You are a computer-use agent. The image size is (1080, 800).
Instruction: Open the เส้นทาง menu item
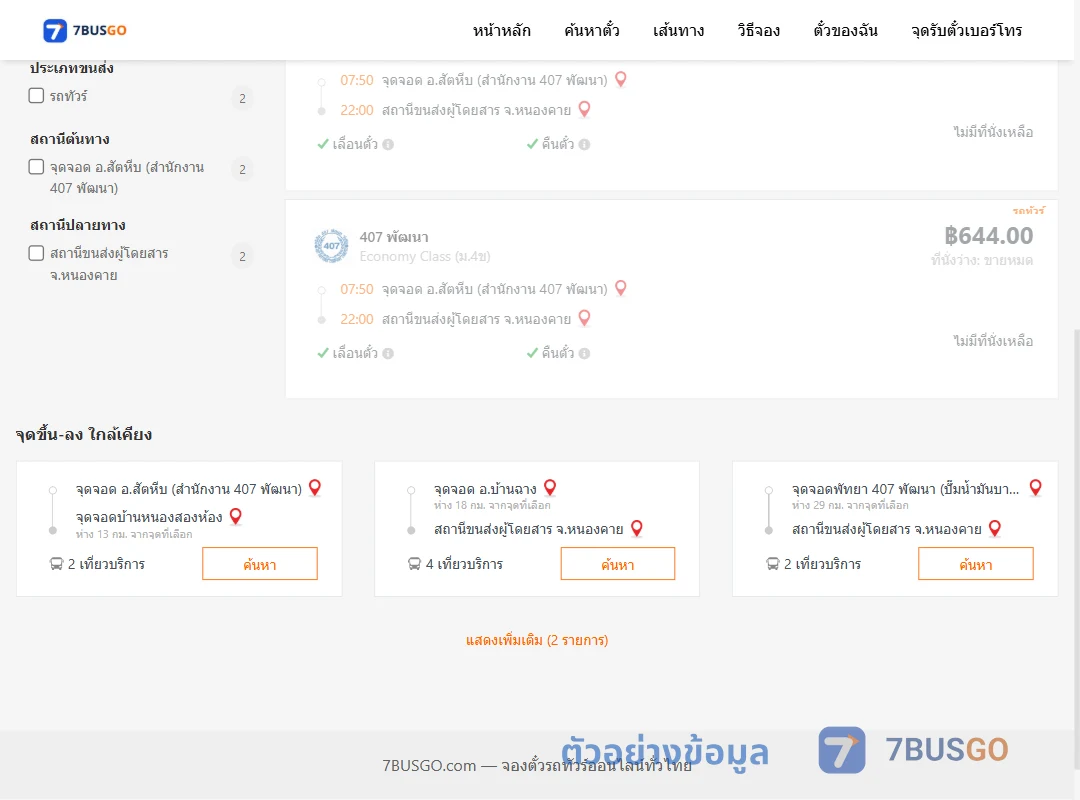[678, 30]
